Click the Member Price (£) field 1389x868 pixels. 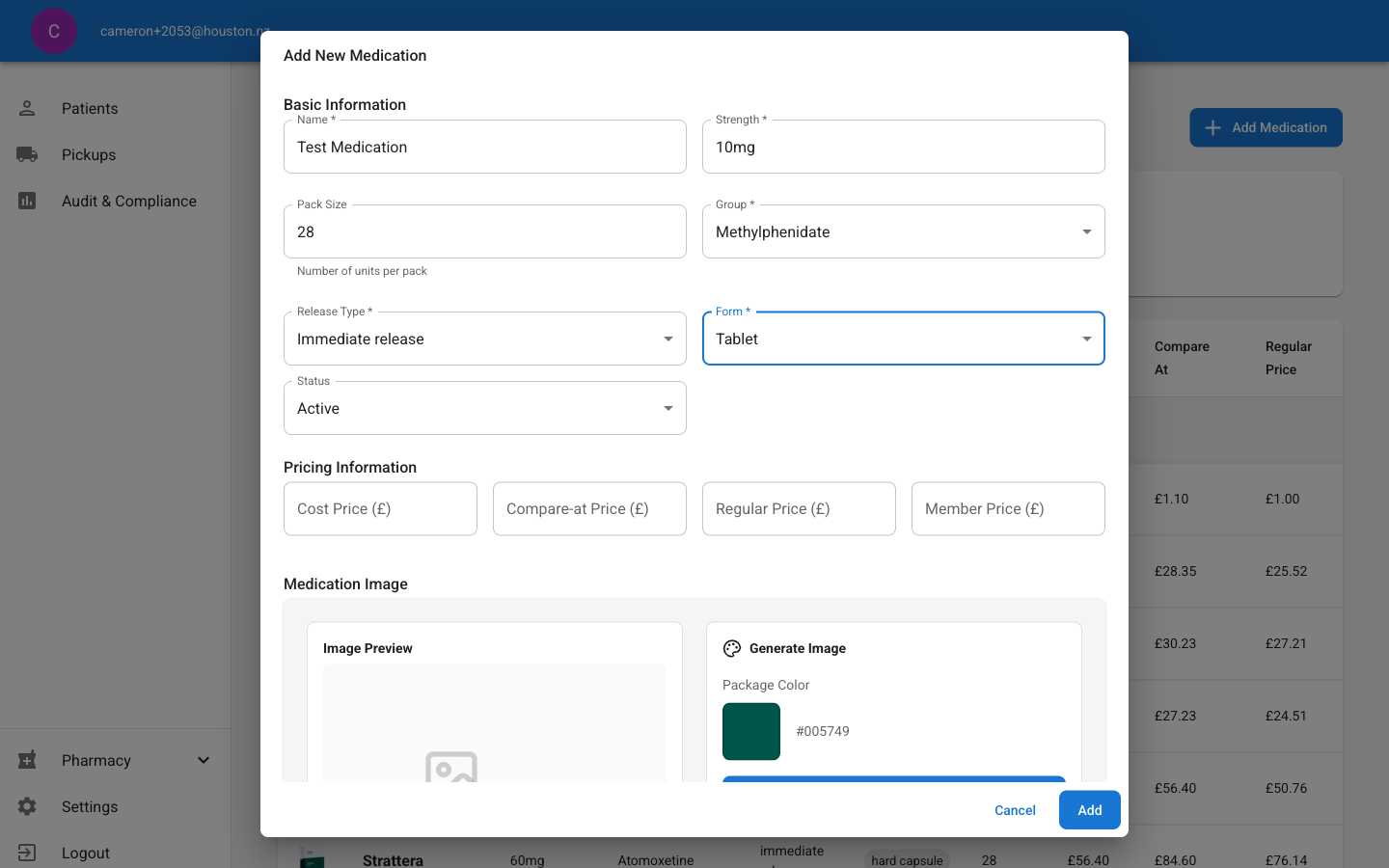(1008, 508)
